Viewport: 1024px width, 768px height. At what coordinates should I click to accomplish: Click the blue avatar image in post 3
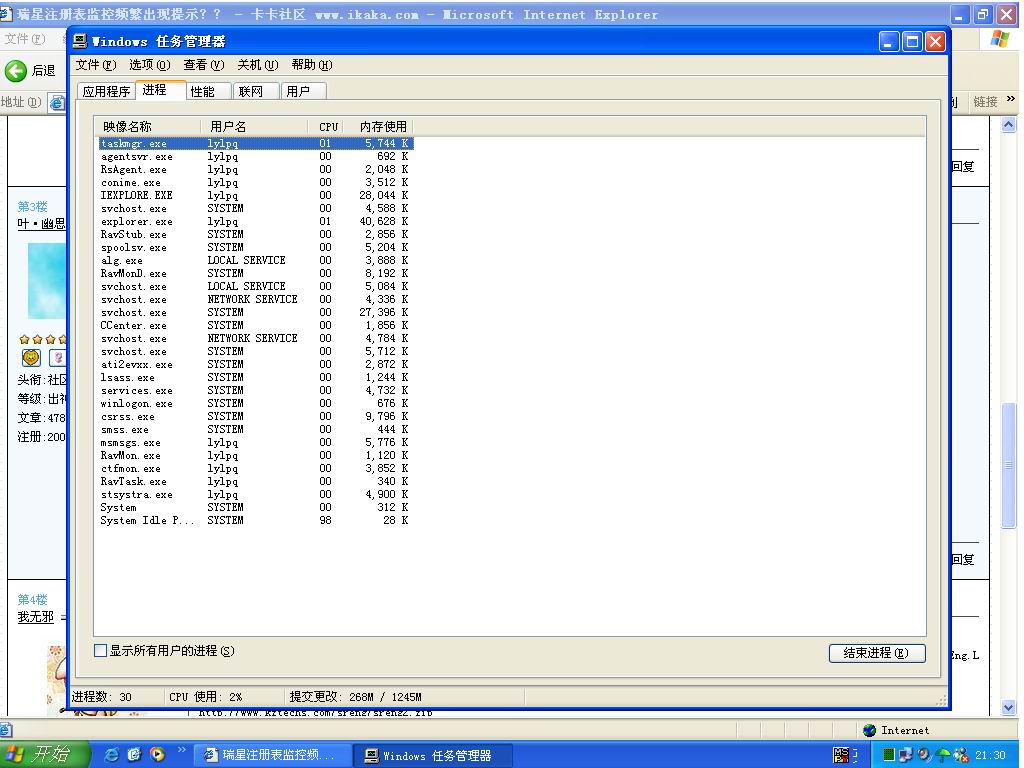point(46,281)
